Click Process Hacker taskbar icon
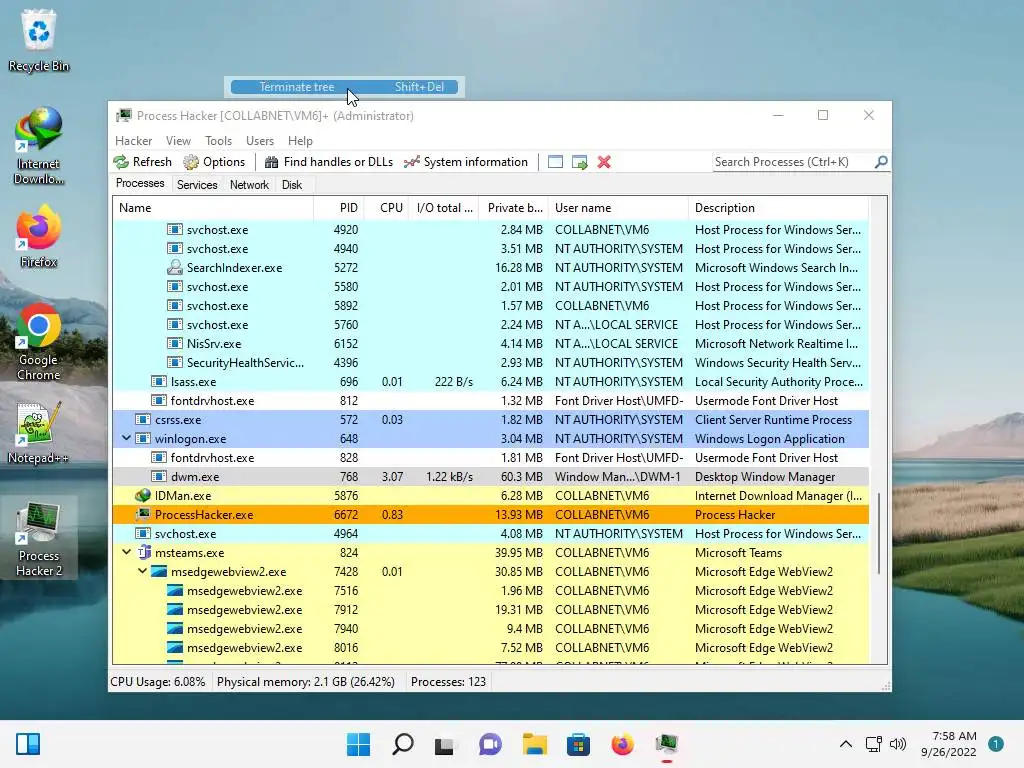 (x=666, y=744)
